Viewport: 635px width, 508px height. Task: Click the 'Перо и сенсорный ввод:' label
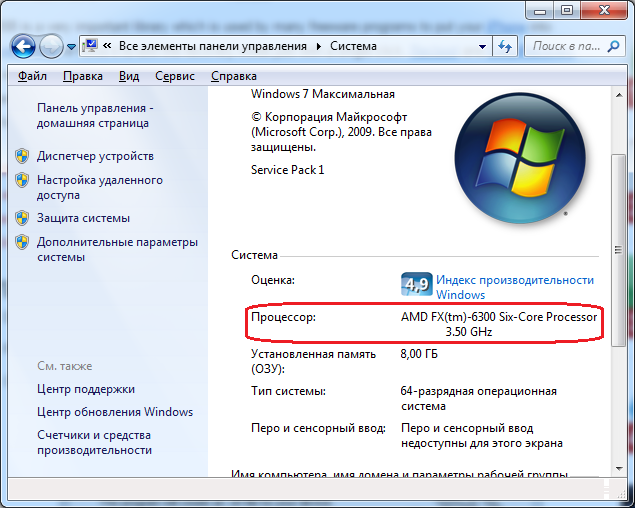(x=318, y=429)
